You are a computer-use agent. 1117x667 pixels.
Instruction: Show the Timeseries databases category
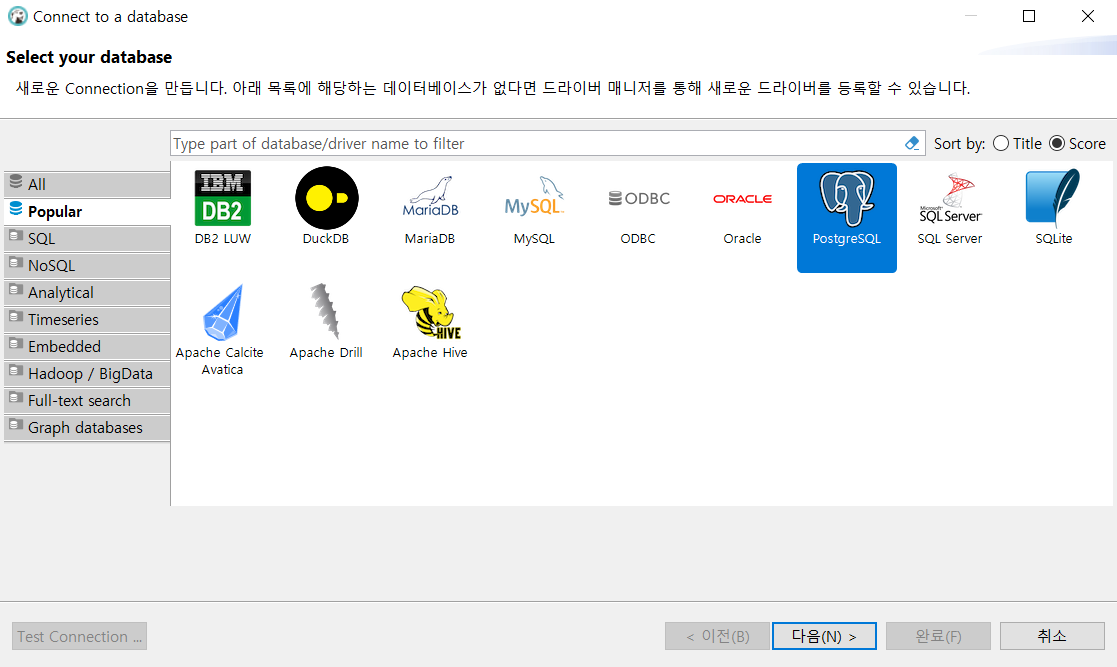tap(87, 320)
